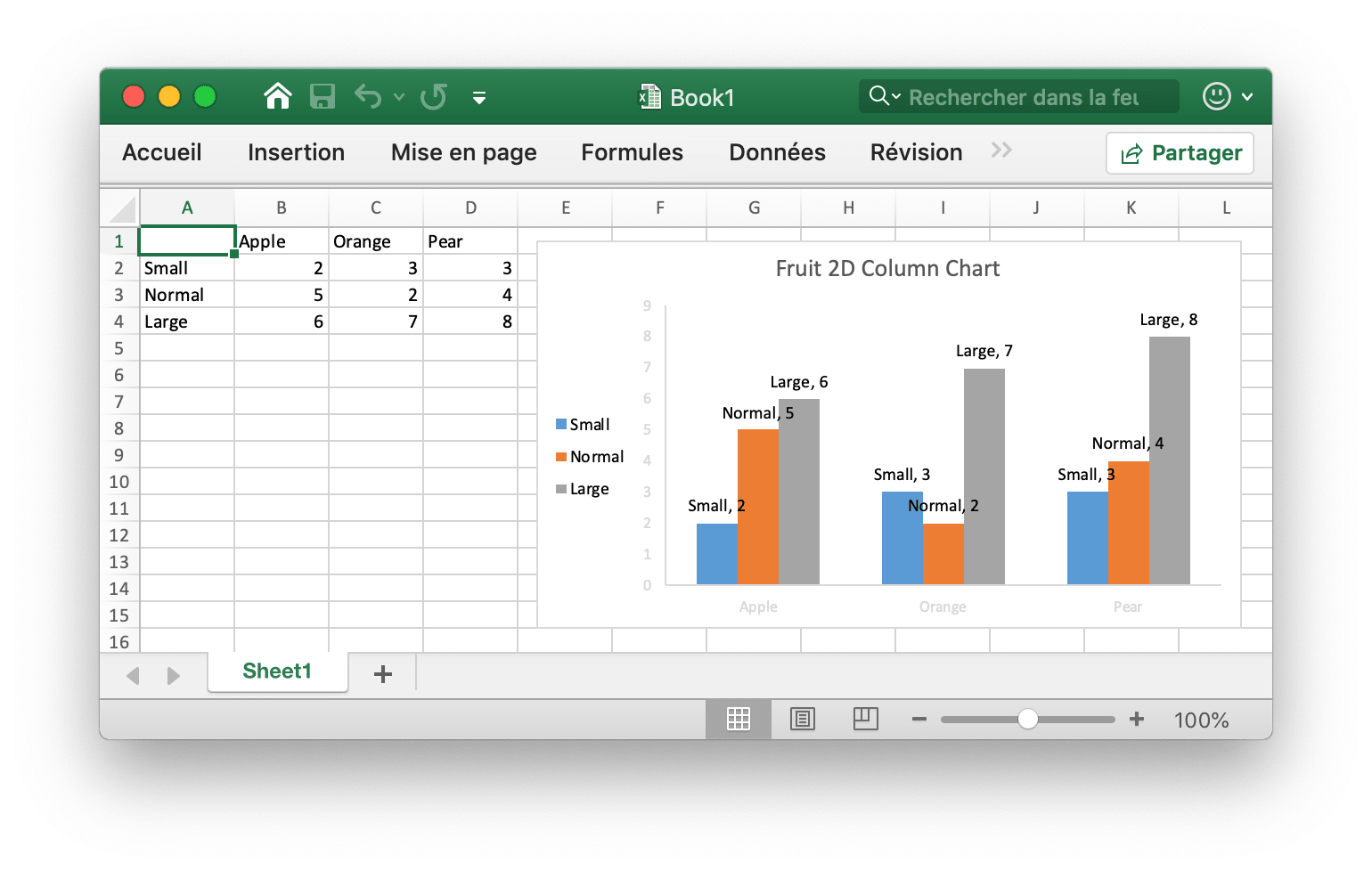Select the Sheet1 worksheet tab
The width and height of the screenshot is (1372, 871).
click(277, 672)
